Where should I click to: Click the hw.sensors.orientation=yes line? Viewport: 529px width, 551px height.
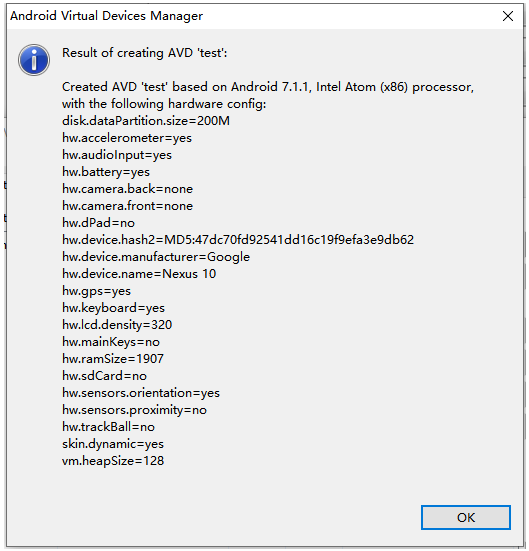pos(141,393)
